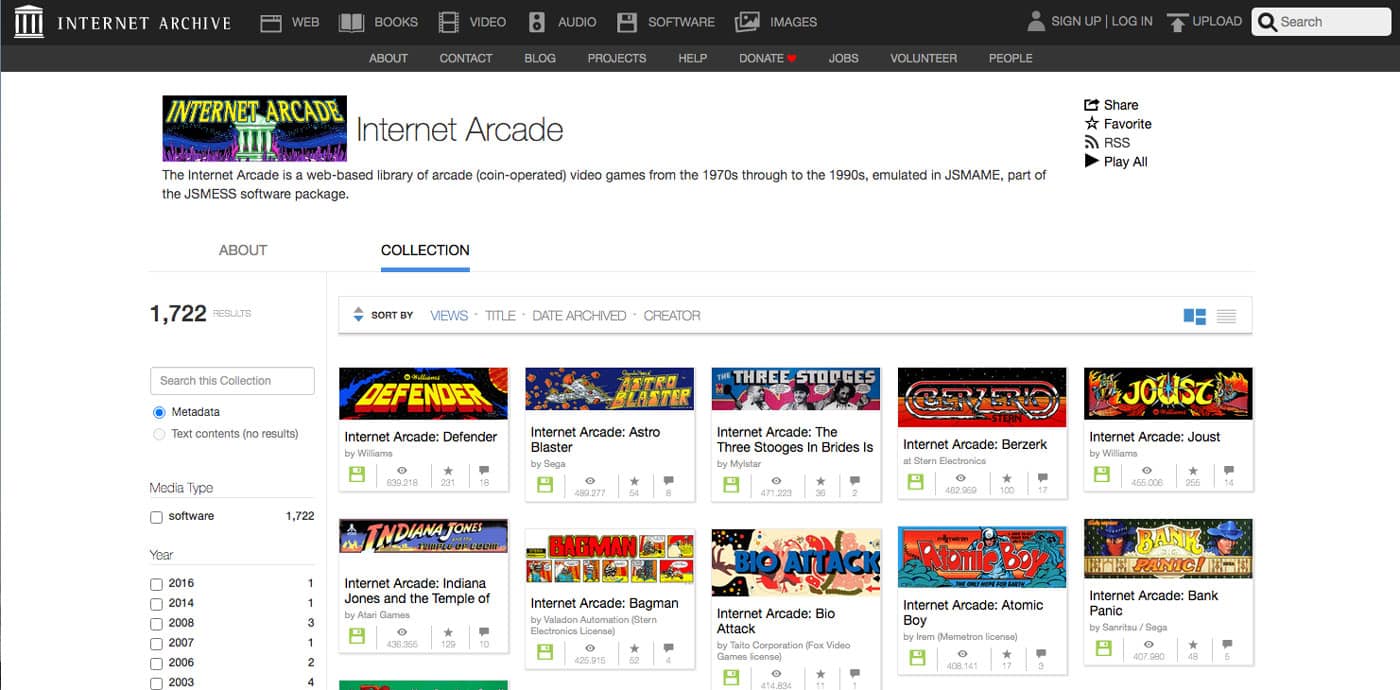Open the Software floppy disk icon
The width and height of the screenshot is (1400, 690).
pyautogui.click(x=627, y=22)
